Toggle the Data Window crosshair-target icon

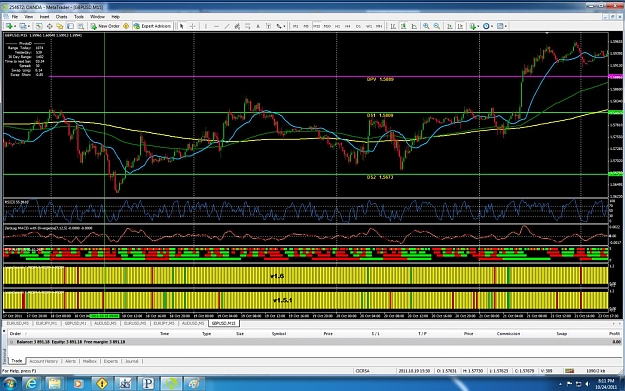click(x=49, y=26)
